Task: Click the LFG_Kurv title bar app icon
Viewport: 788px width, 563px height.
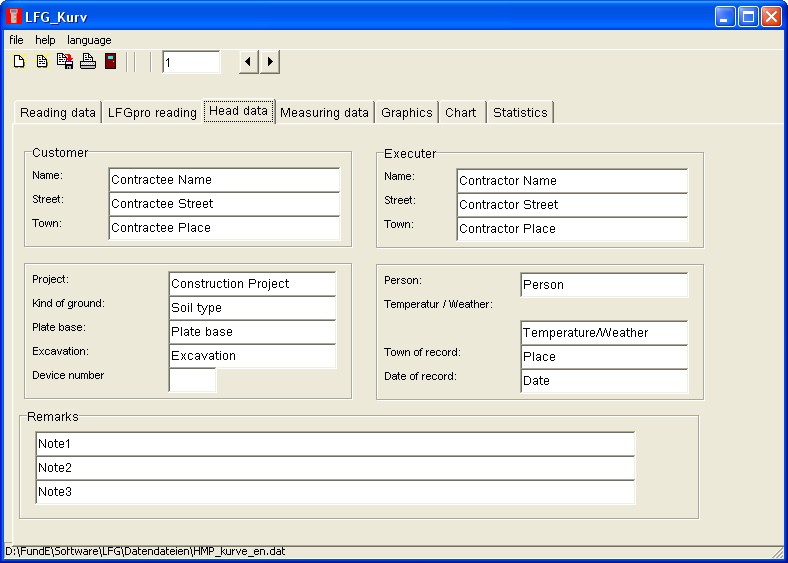Action: (x=14, y=16)
